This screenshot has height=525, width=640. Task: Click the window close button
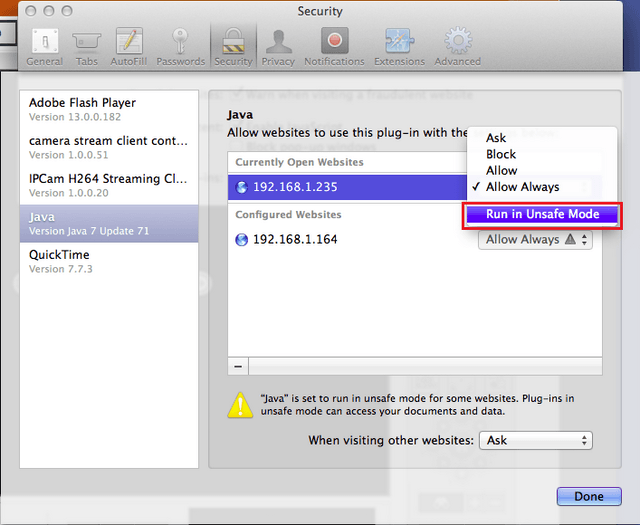pos(31,11)
